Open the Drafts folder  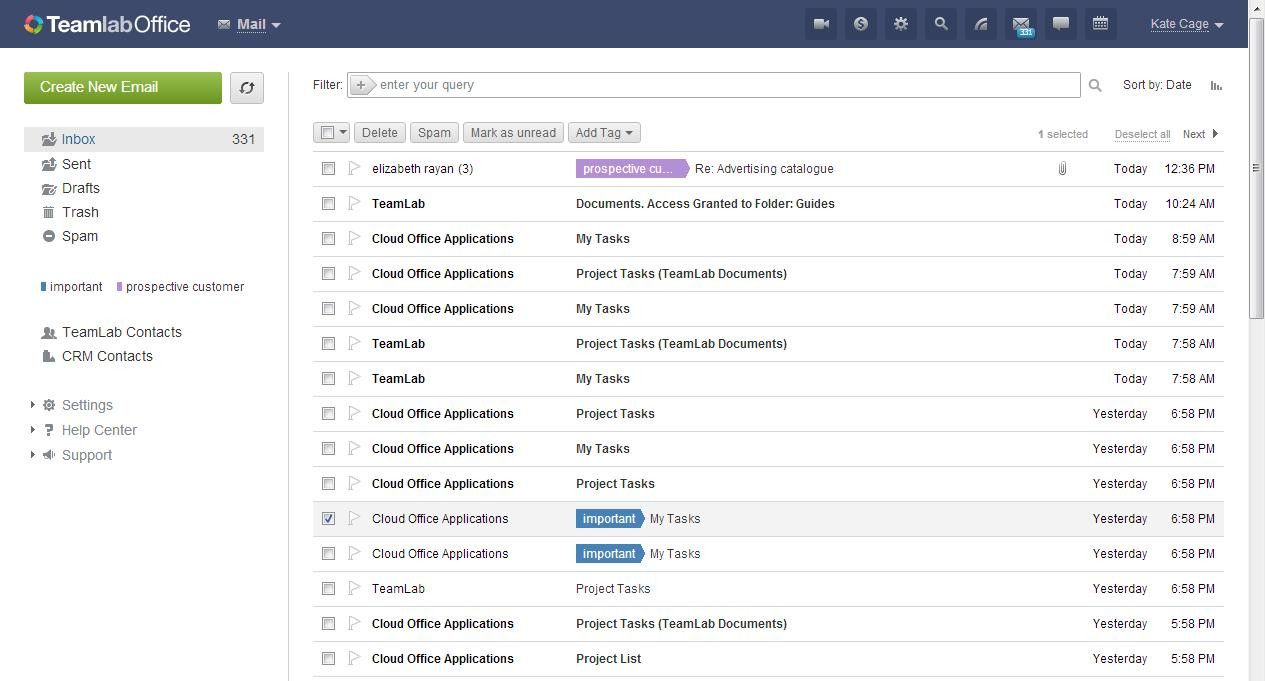(81, 188)
